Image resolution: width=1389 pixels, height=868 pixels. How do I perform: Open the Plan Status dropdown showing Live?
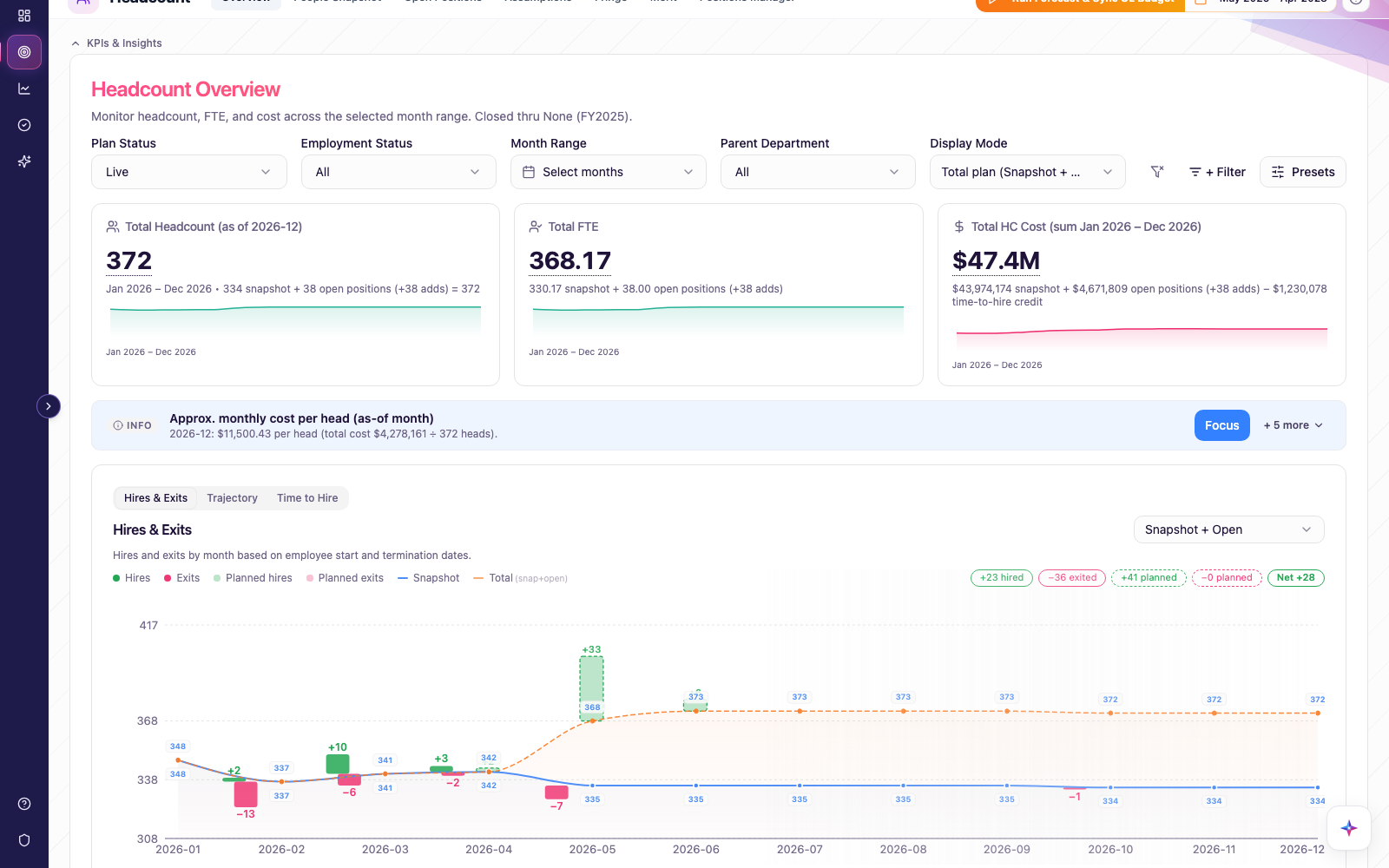click(x=188, y=172)
